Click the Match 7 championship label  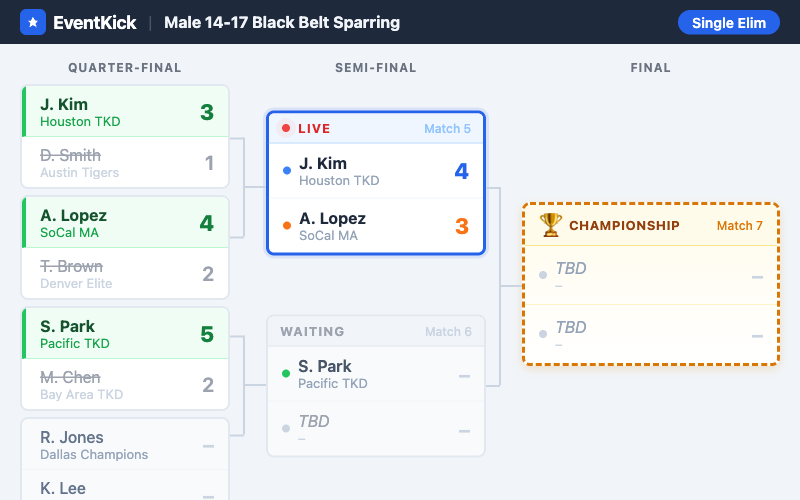pos(739,226)
